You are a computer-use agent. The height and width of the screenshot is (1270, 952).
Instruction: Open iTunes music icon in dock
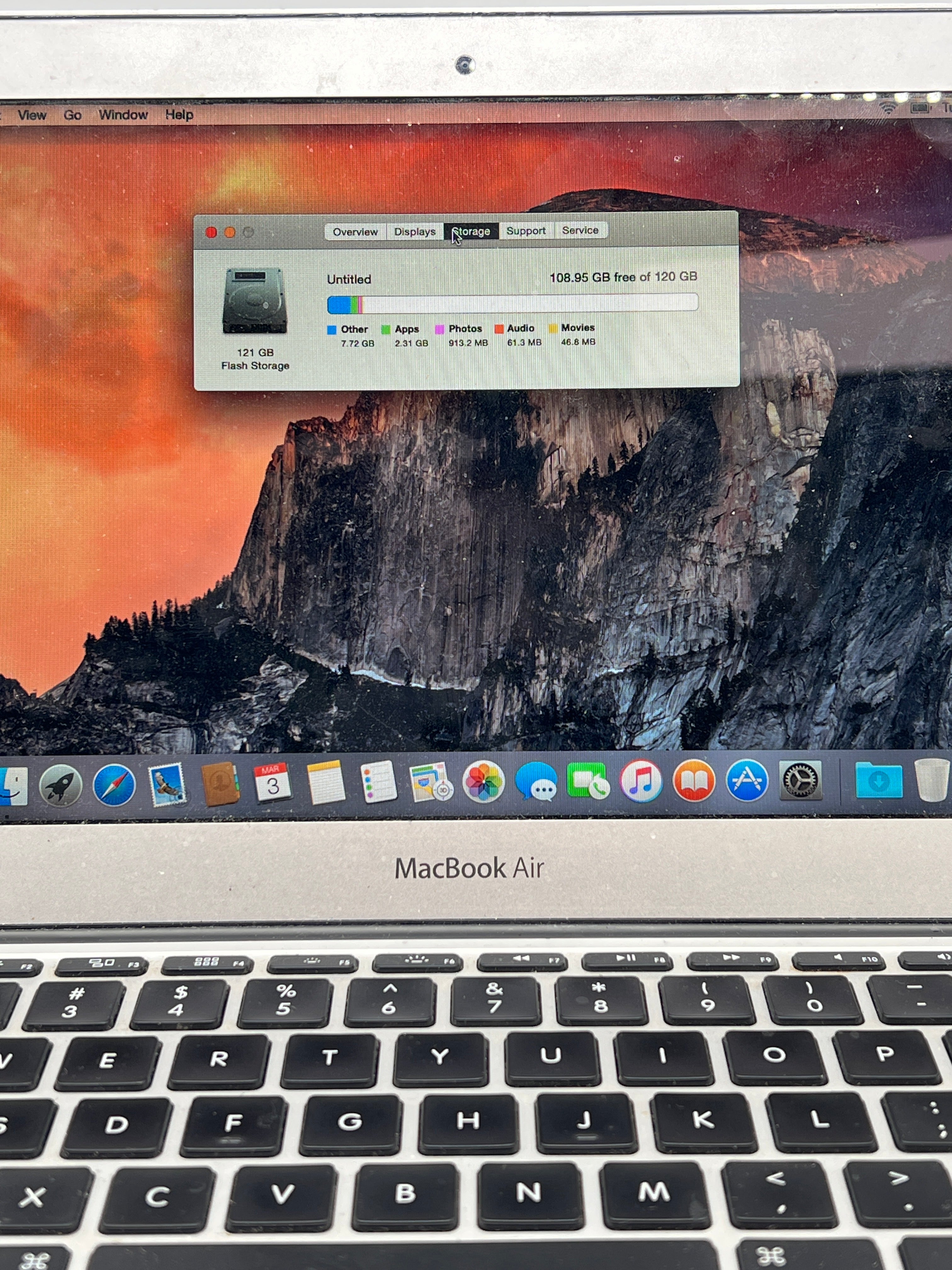click(641, 781)
